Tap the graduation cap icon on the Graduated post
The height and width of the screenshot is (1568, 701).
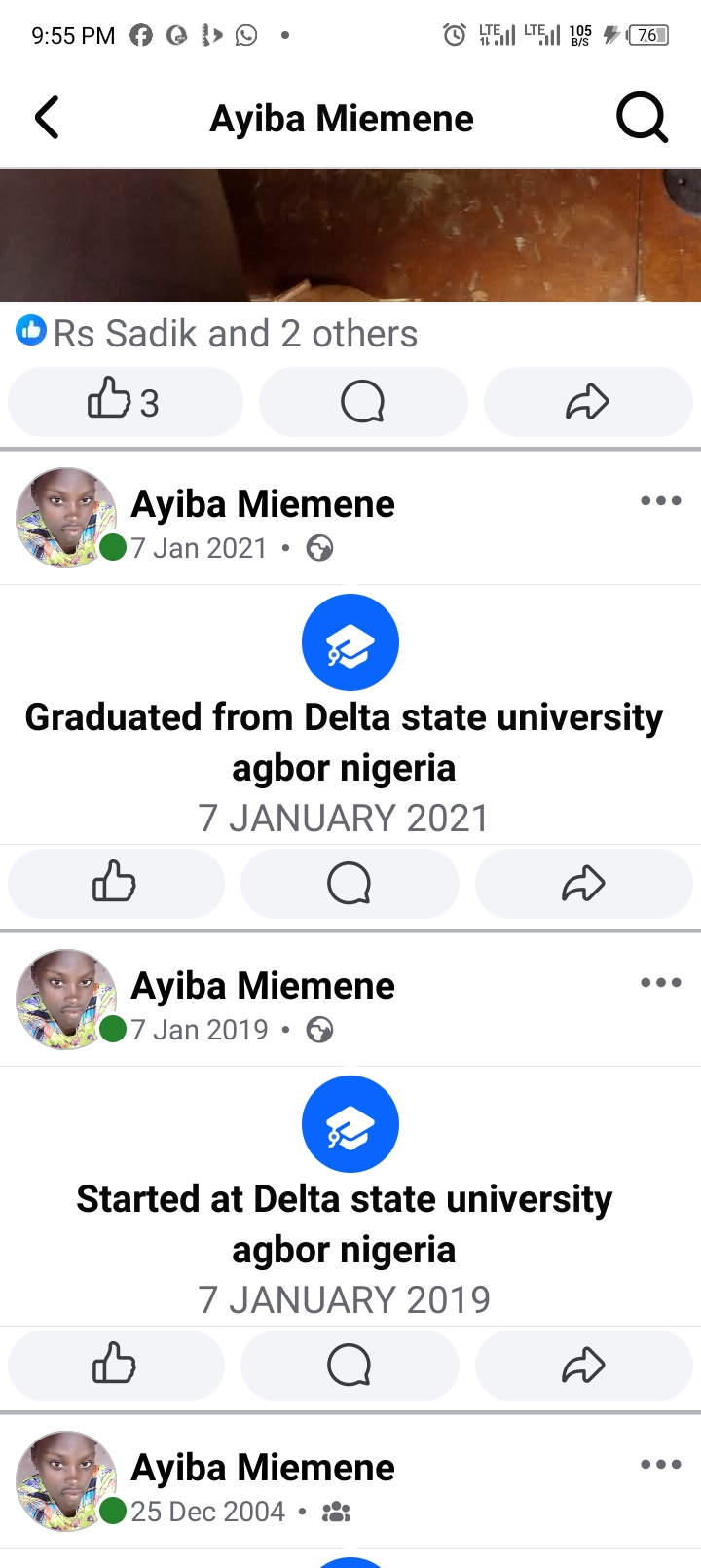[350, 642]
